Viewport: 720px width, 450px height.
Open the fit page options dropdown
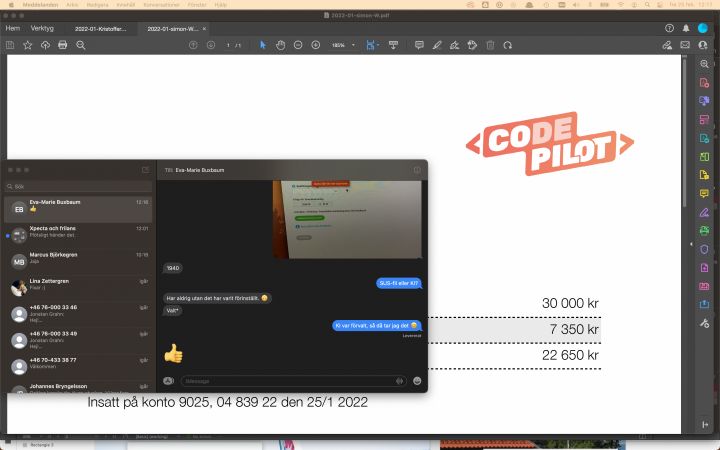371,45
